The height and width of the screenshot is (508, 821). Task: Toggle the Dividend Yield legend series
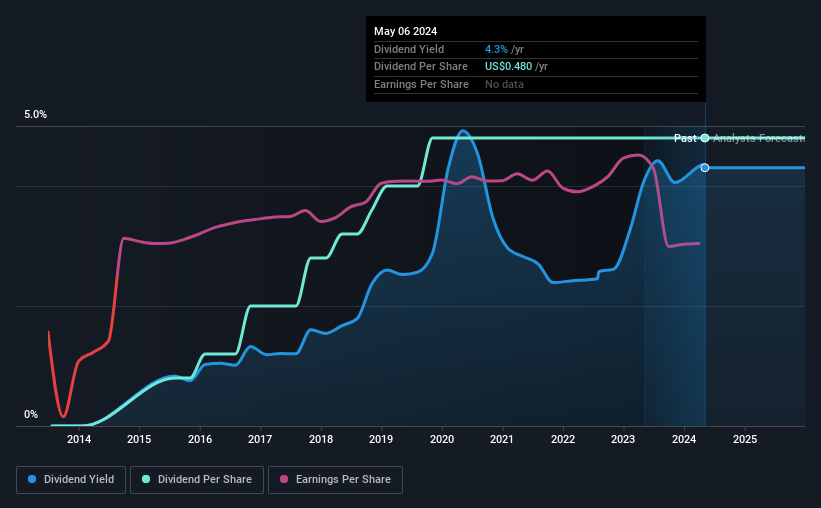tap(71, 480)
